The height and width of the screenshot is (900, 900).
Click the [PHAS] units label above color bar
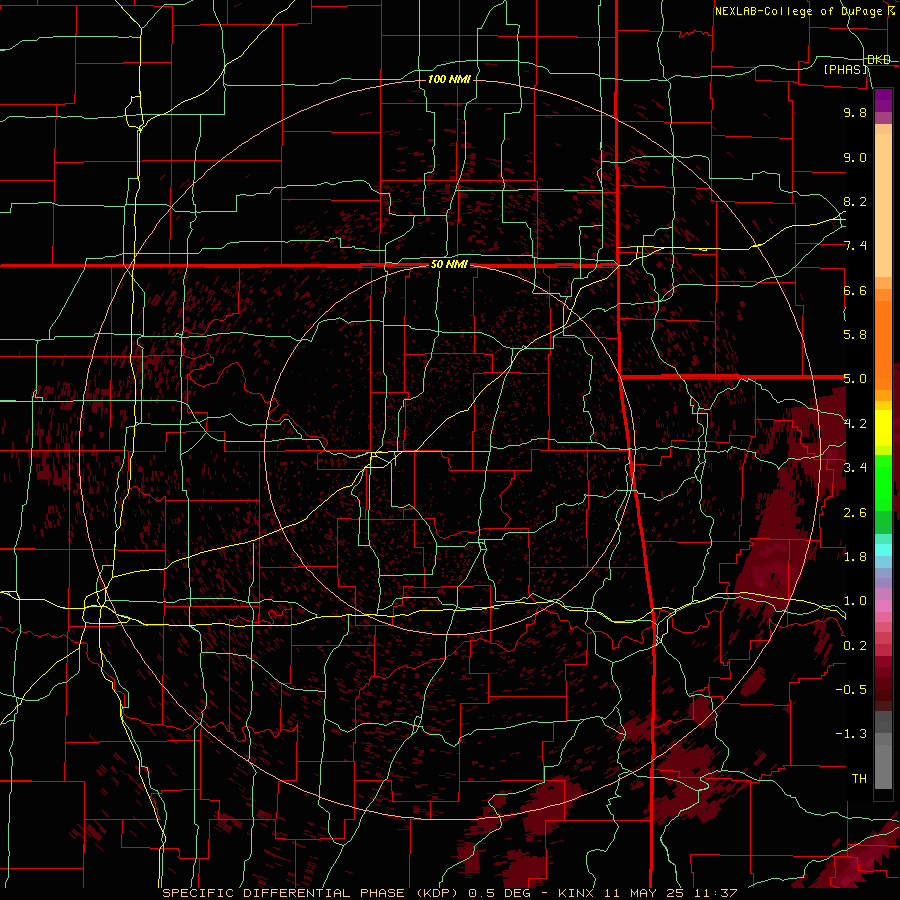coord(845,69)
